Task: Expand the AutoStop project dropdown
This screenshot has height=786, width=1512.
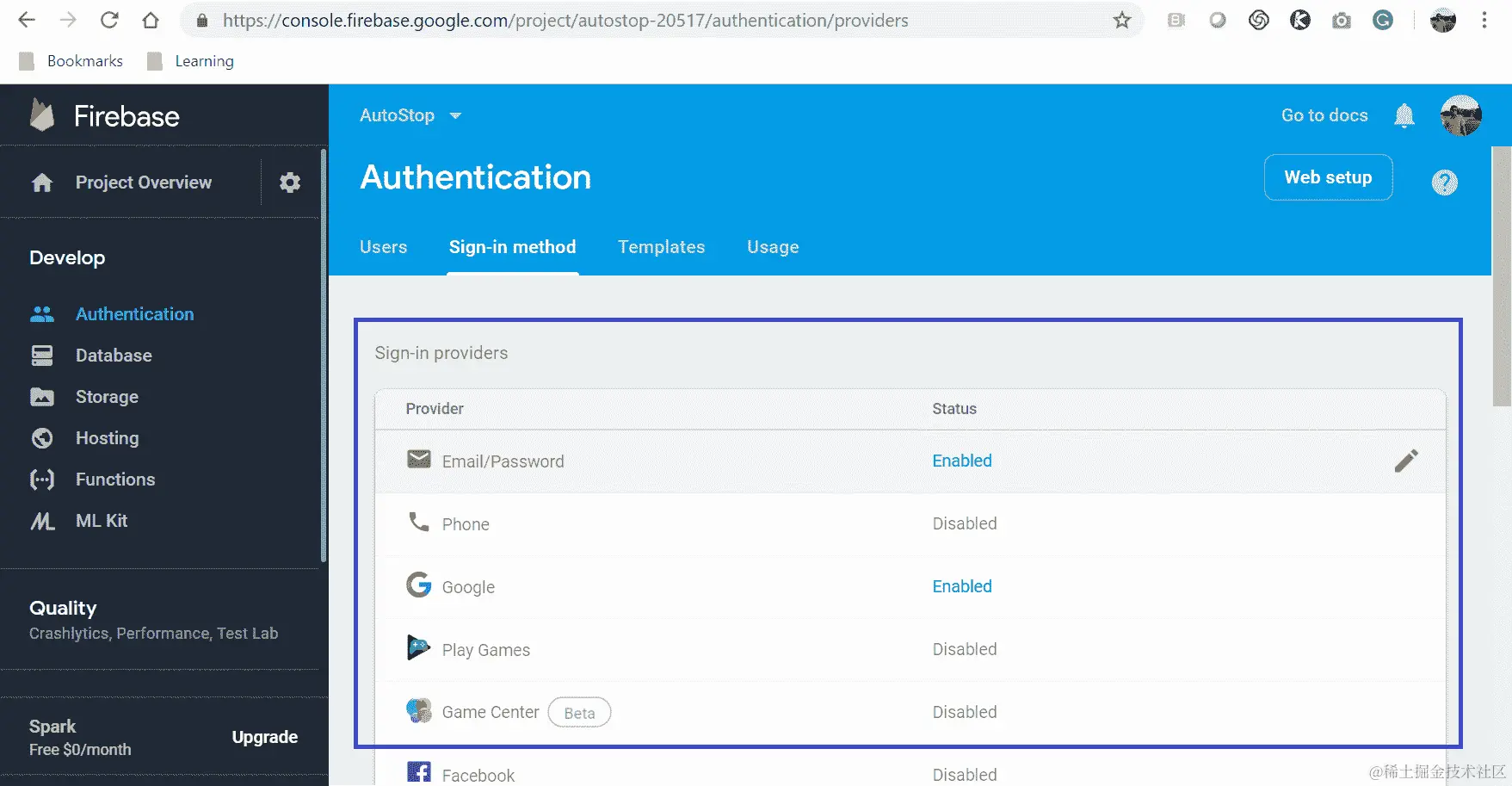Action: (455, 115)
